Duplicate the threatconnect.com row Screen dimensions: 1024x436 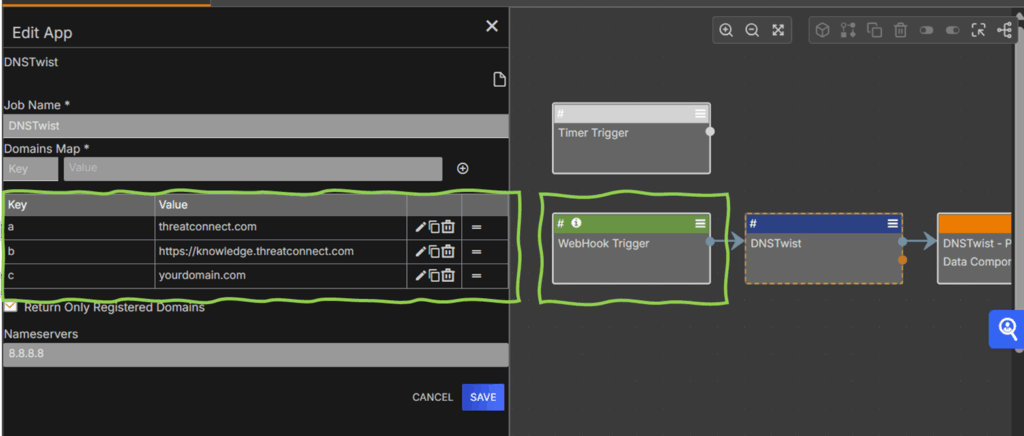tap(434, 227)
